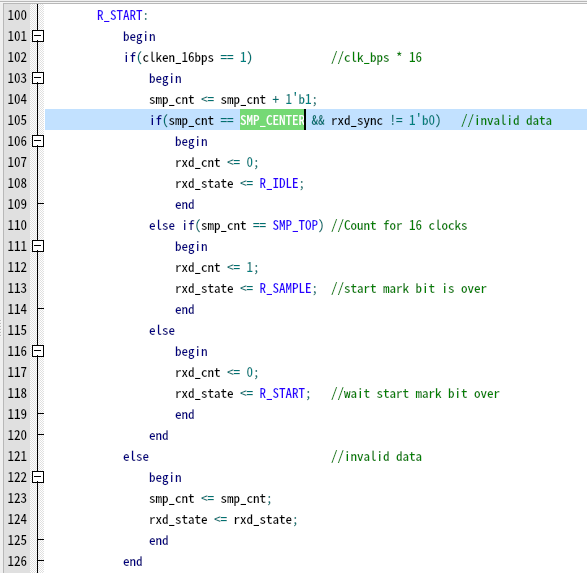
Task: Click the 1'b1 literal on line 104
Action: tap(298, 99)
